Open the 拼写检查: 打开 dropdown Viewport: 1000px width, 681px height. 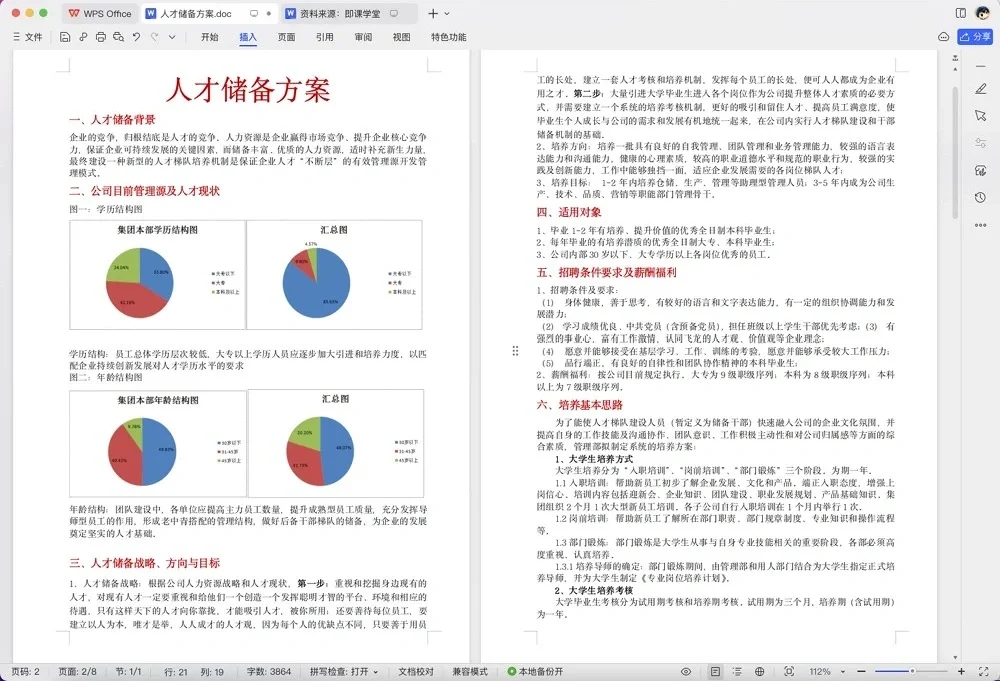344,671
